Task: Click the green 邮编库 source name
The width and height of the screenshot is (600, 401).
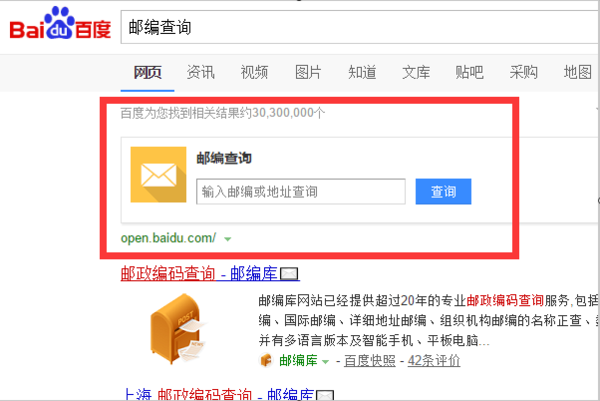Action: click(x=298, y=360)
